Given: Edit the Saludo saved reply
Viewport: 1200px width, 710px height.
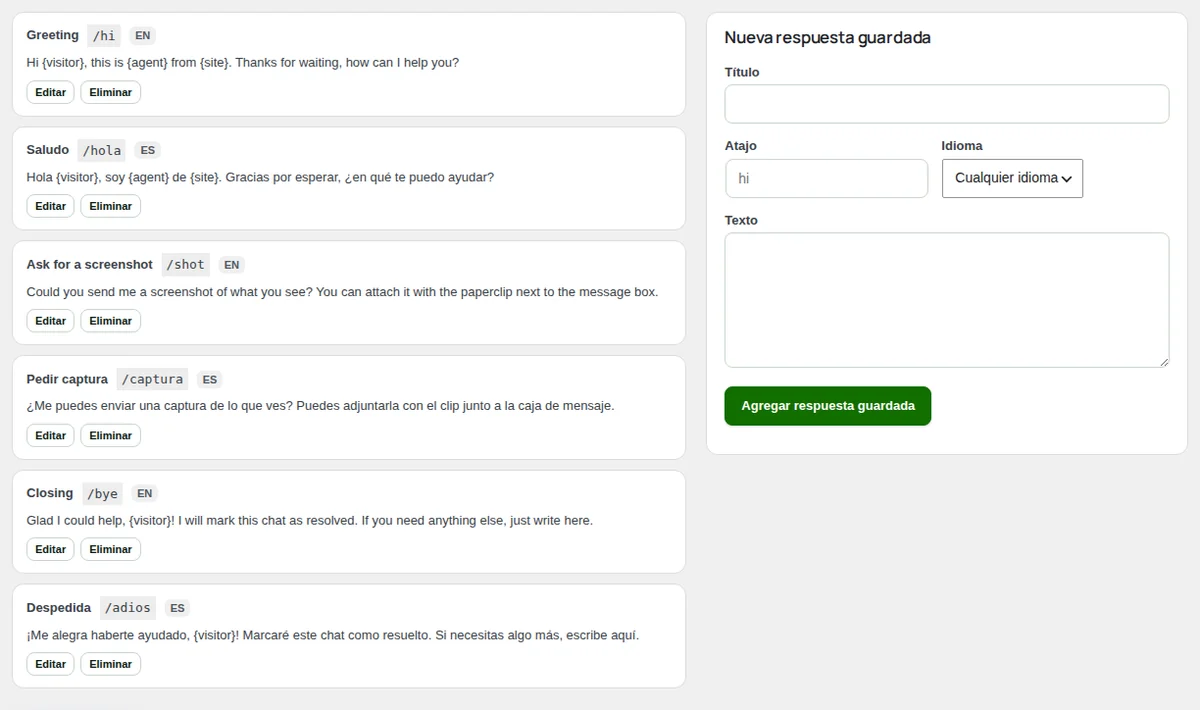Looking at the screenshot, I should point(50,206).
